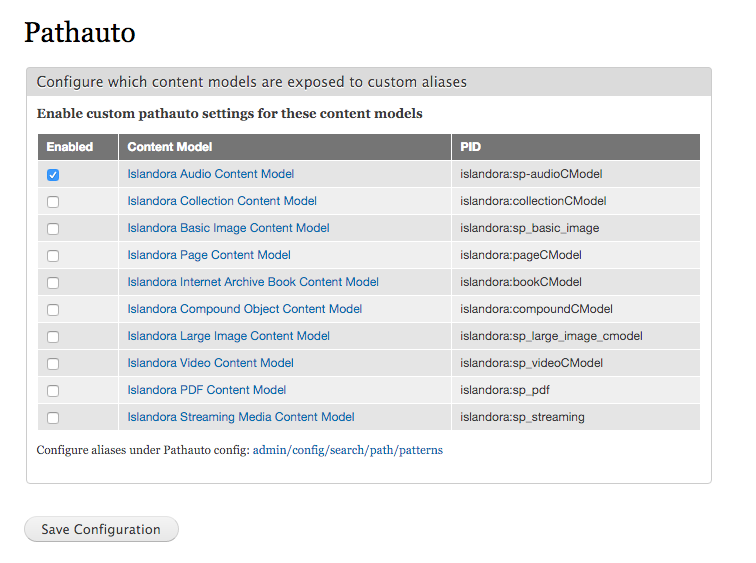Enable the Islandora Video Content Model checkbox
The width and height of the screenshot is (756, 563).
(x=53, y=364)
